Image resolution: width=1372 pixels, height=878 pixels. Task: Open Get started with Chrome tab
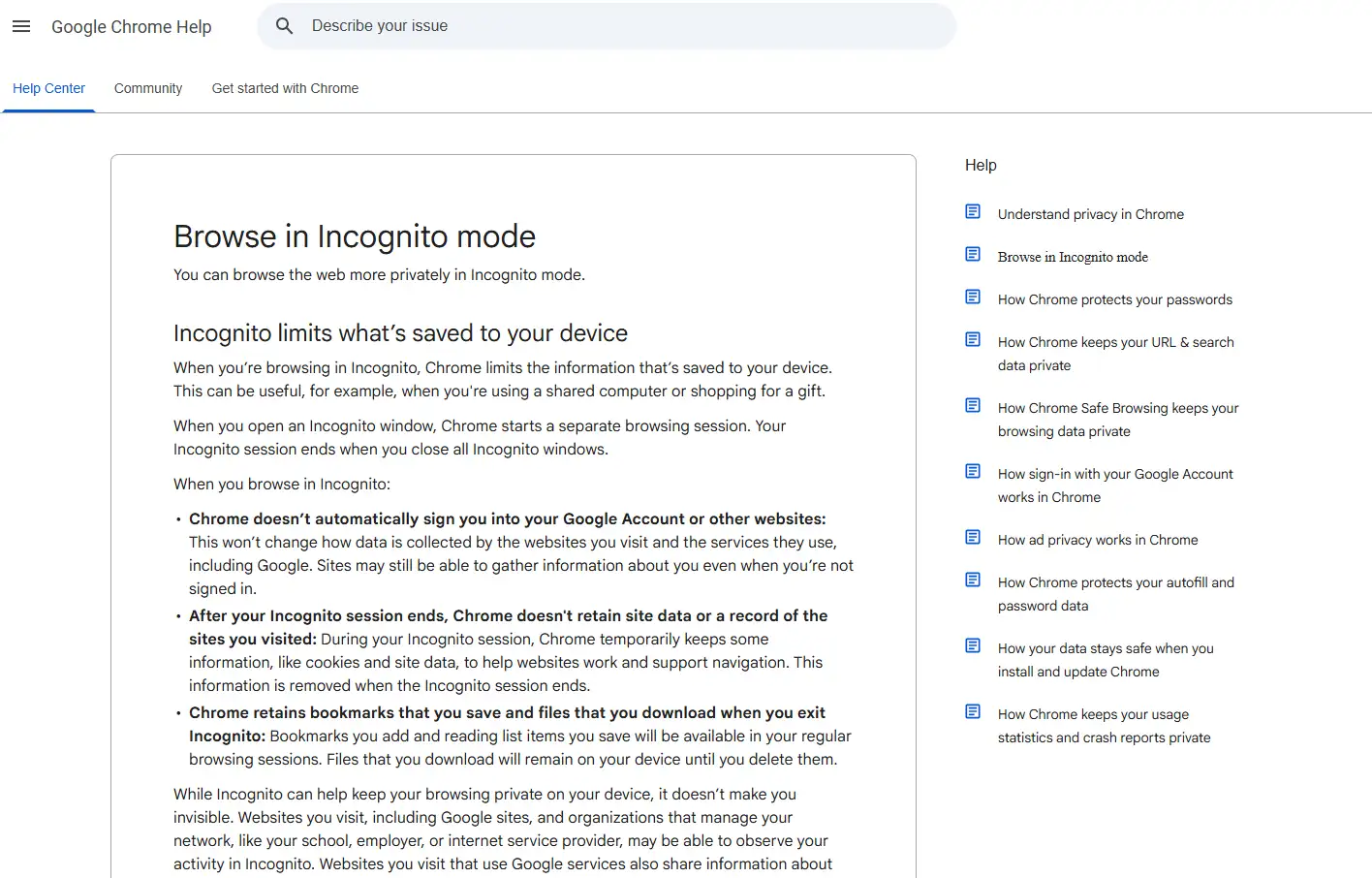click(x=285, y=88)
